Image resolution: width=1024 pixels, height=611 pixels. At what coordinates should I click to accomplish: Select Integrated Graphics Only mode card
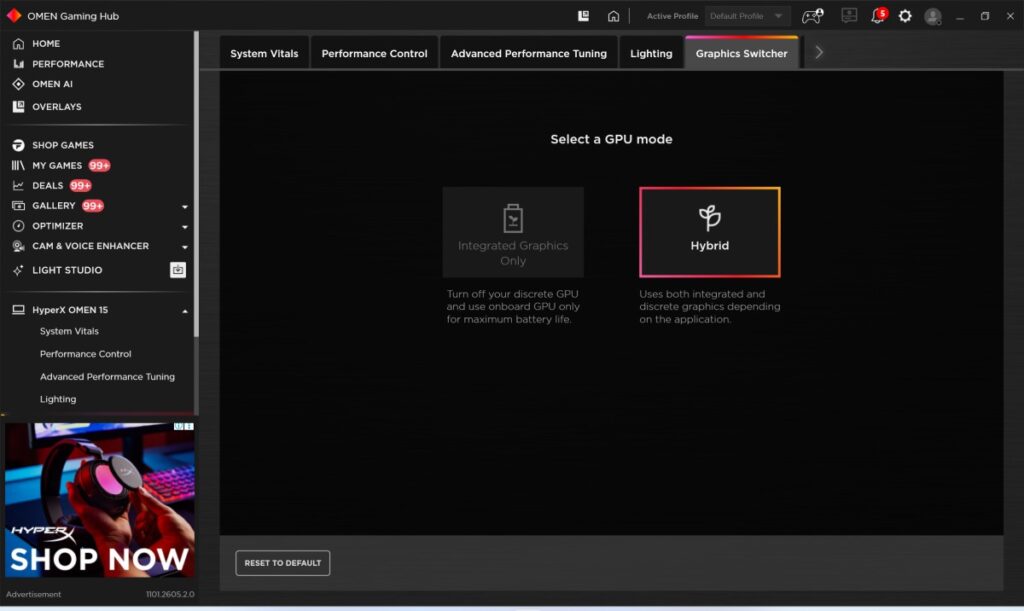tap(513, 232)
